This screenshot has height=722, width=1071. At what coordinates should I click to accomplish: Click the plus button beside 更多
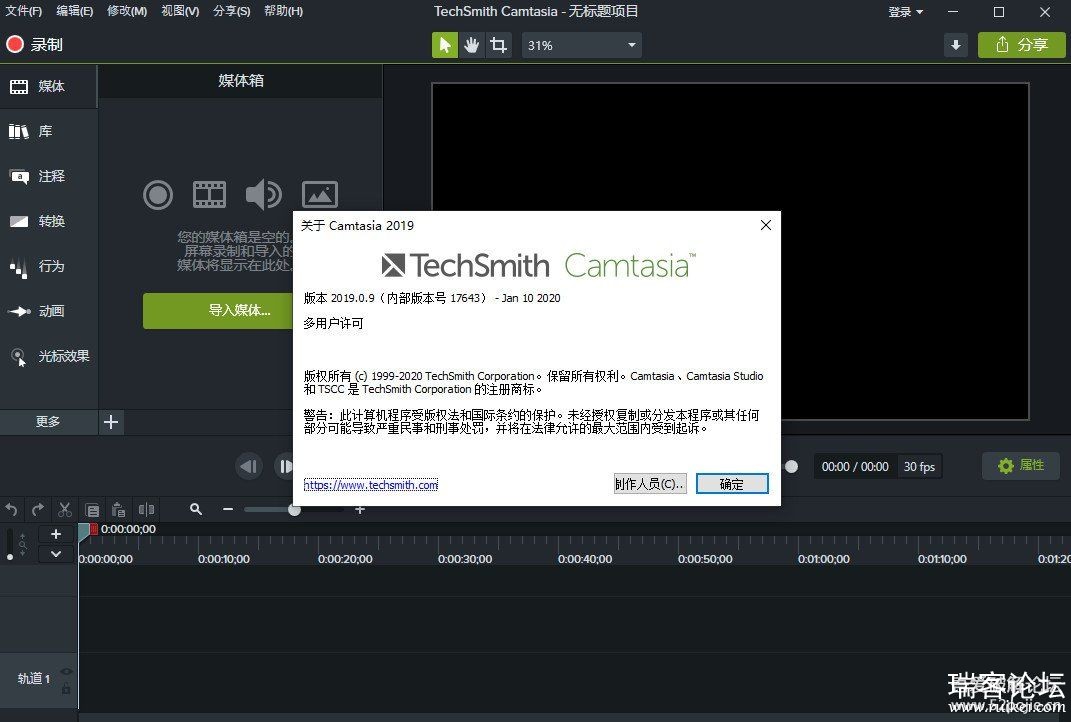click(x=111, y=422)
